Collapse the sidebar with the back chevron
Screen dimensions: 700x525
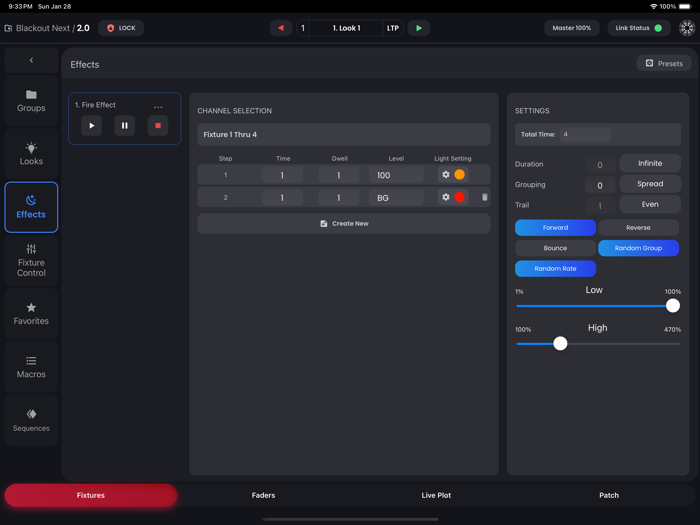[31, 60]
